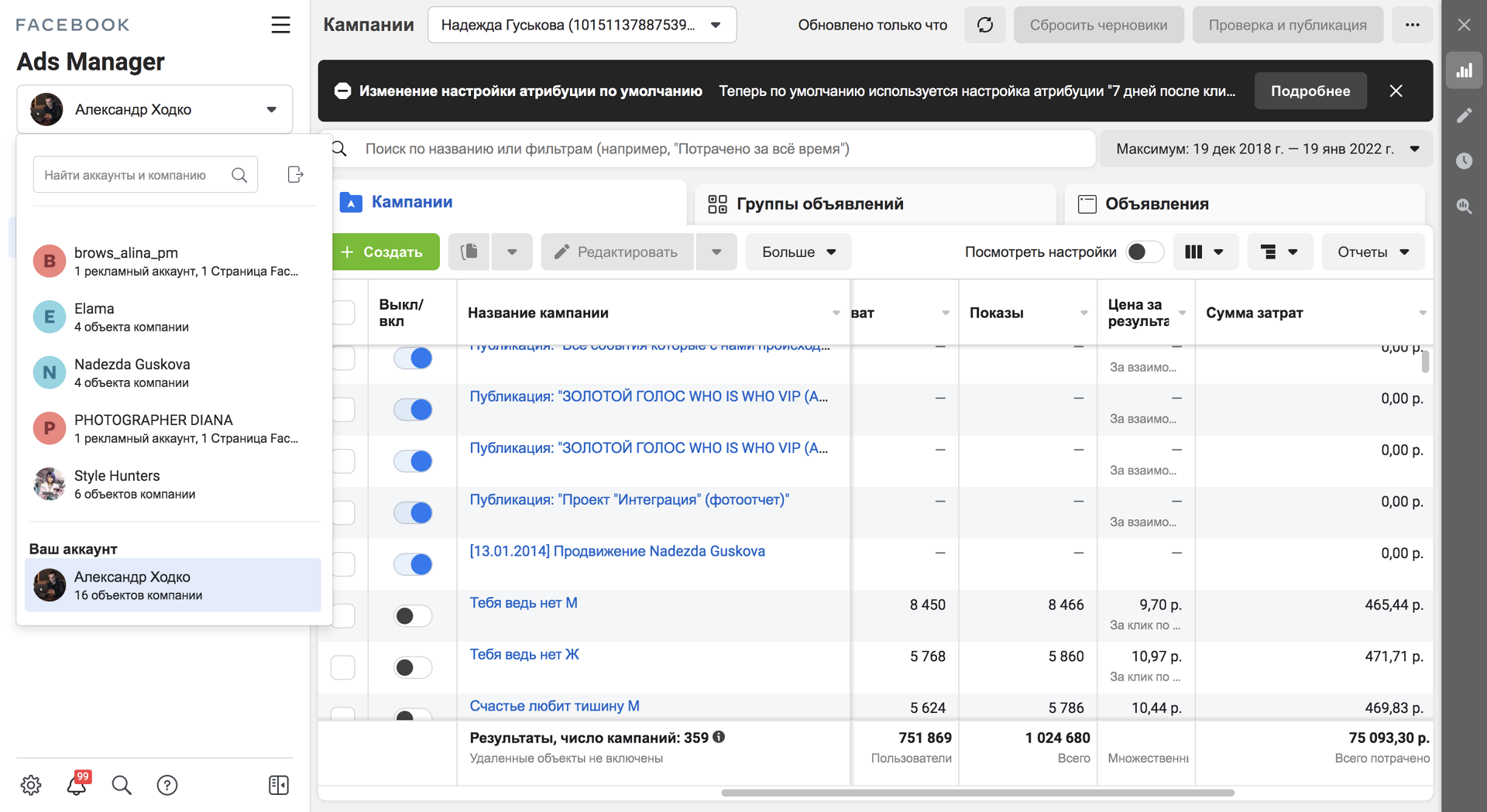The width and height of the screenshot is (1487, 812).
Task: Close the right side panel with X
Action: (1464, 25)
